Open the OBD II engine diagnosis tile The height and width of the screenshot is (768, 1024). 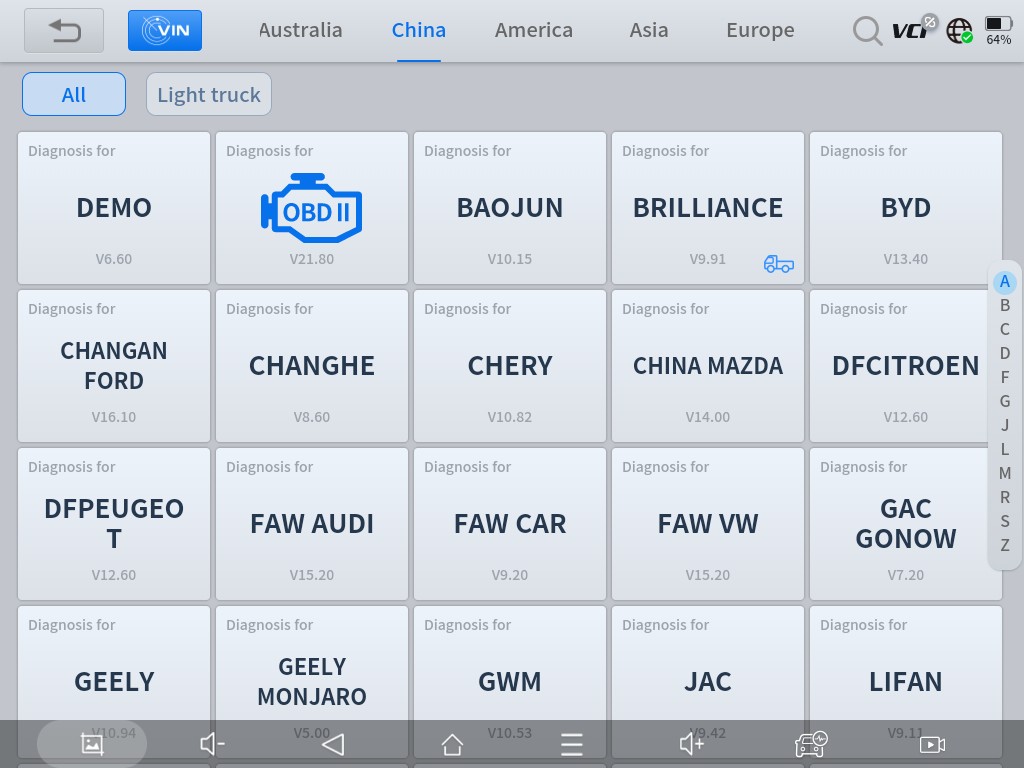tap(312, 208)
